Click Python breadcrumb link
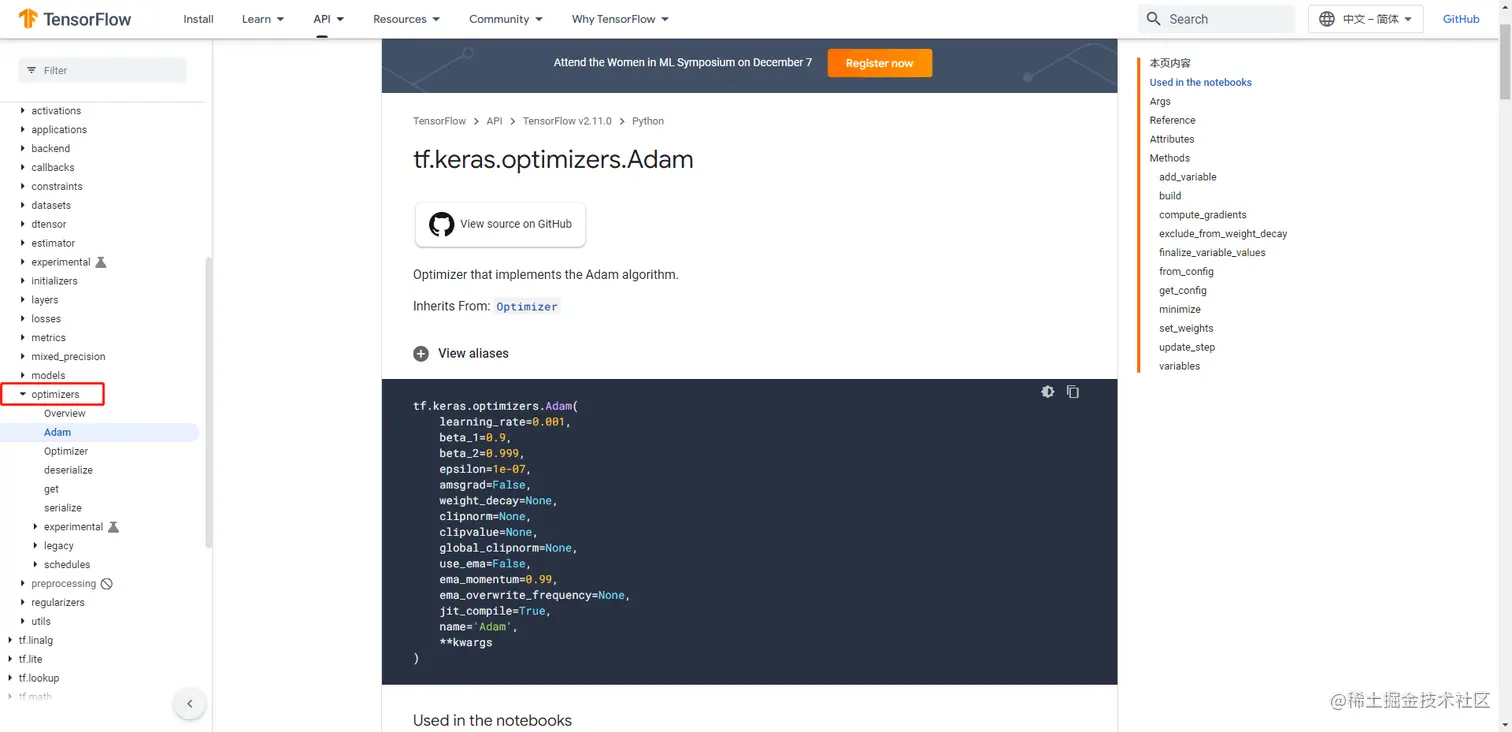 pos(648,121)
